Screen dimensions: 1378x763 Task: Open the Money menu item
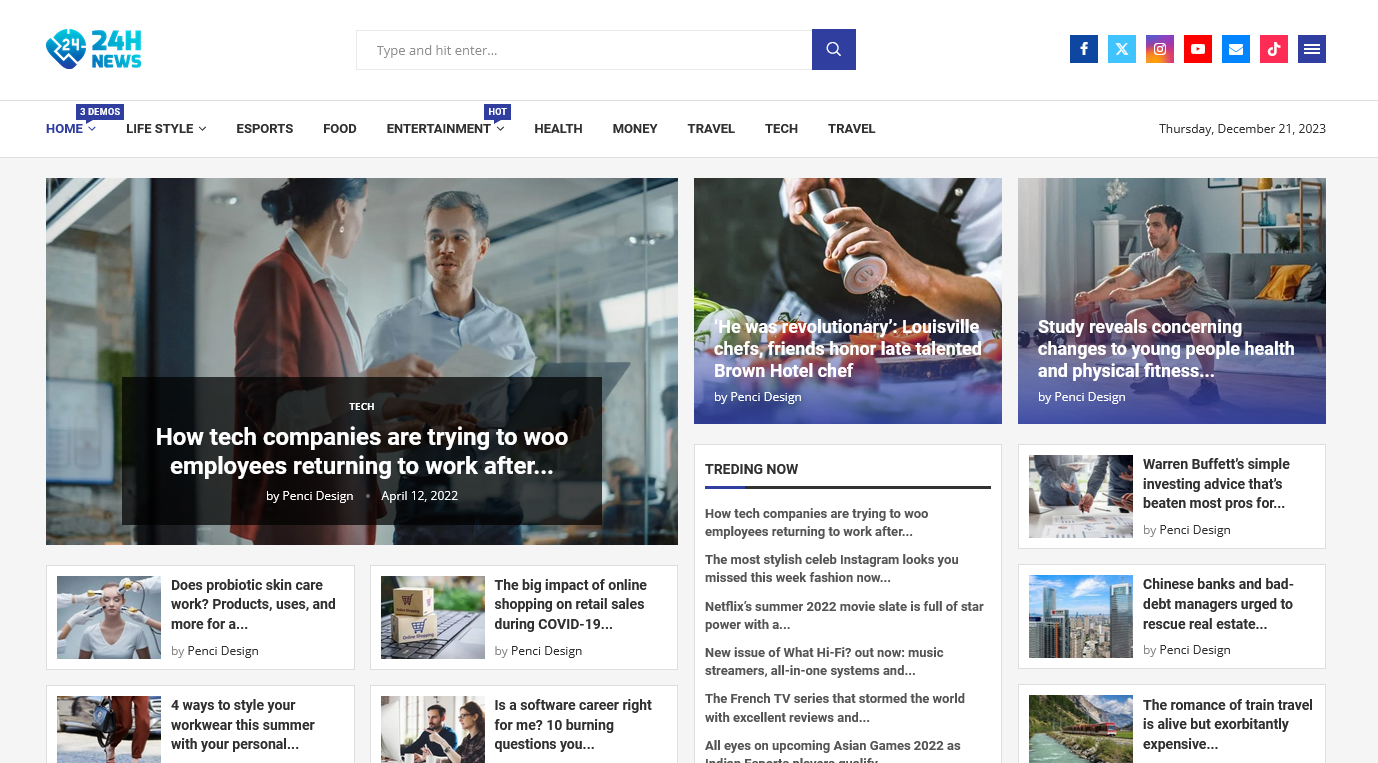coord(635,129)
